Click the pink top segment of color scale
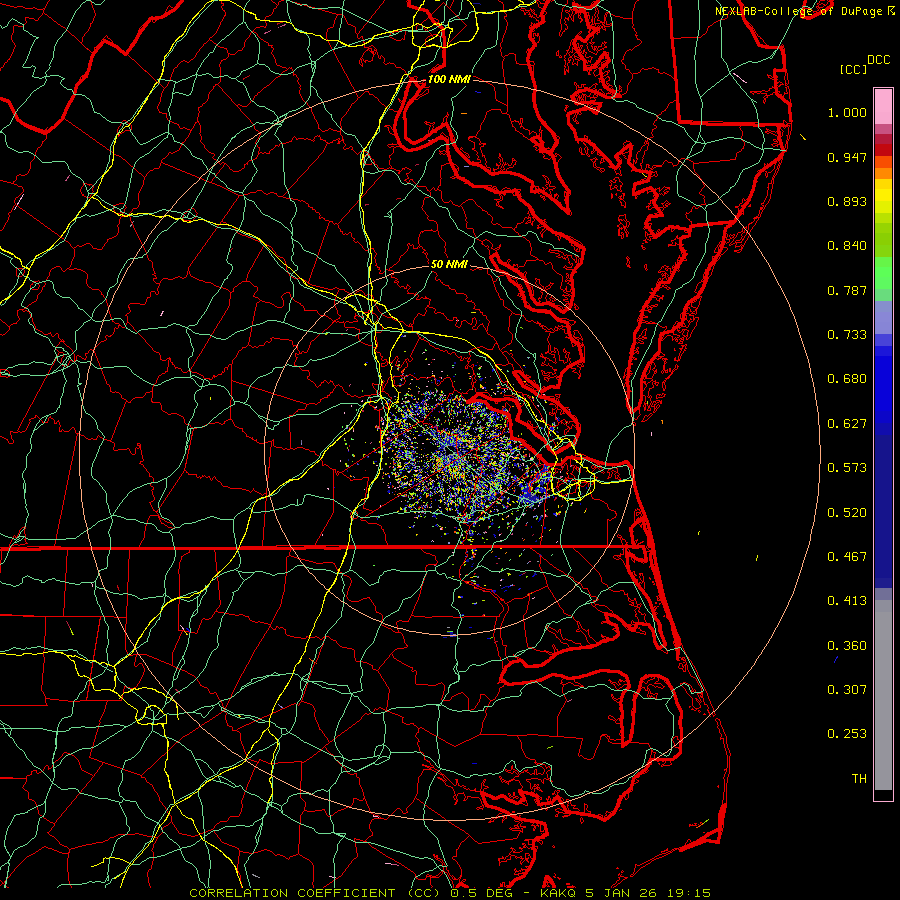Viewport: 900px width, 900px height. point(883,106)
